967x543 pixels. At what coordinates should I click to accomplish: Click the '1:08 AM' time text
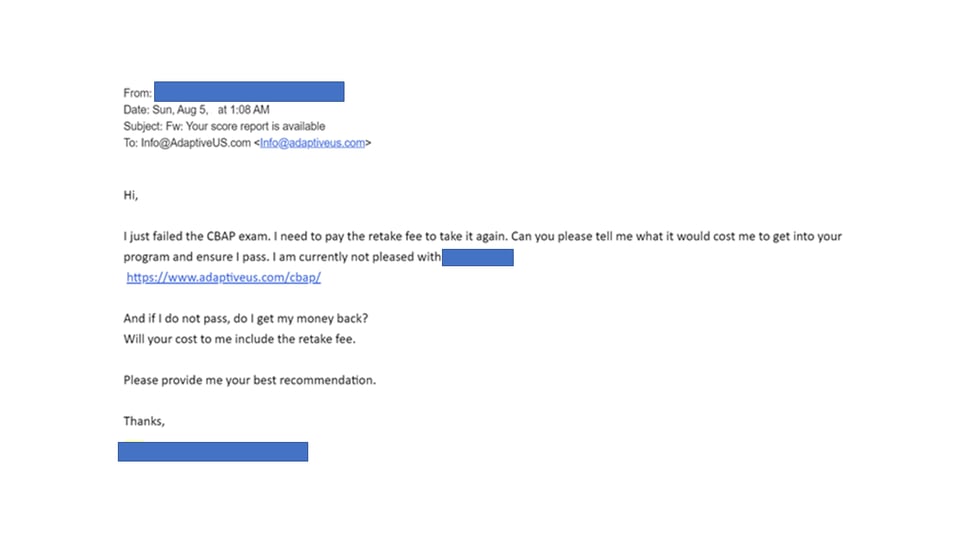pyautogui.click(x=250, y=110)
